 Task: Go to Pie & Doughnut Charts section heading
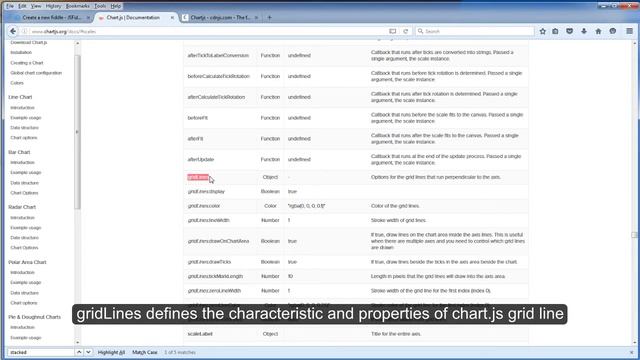coord(34,317)
